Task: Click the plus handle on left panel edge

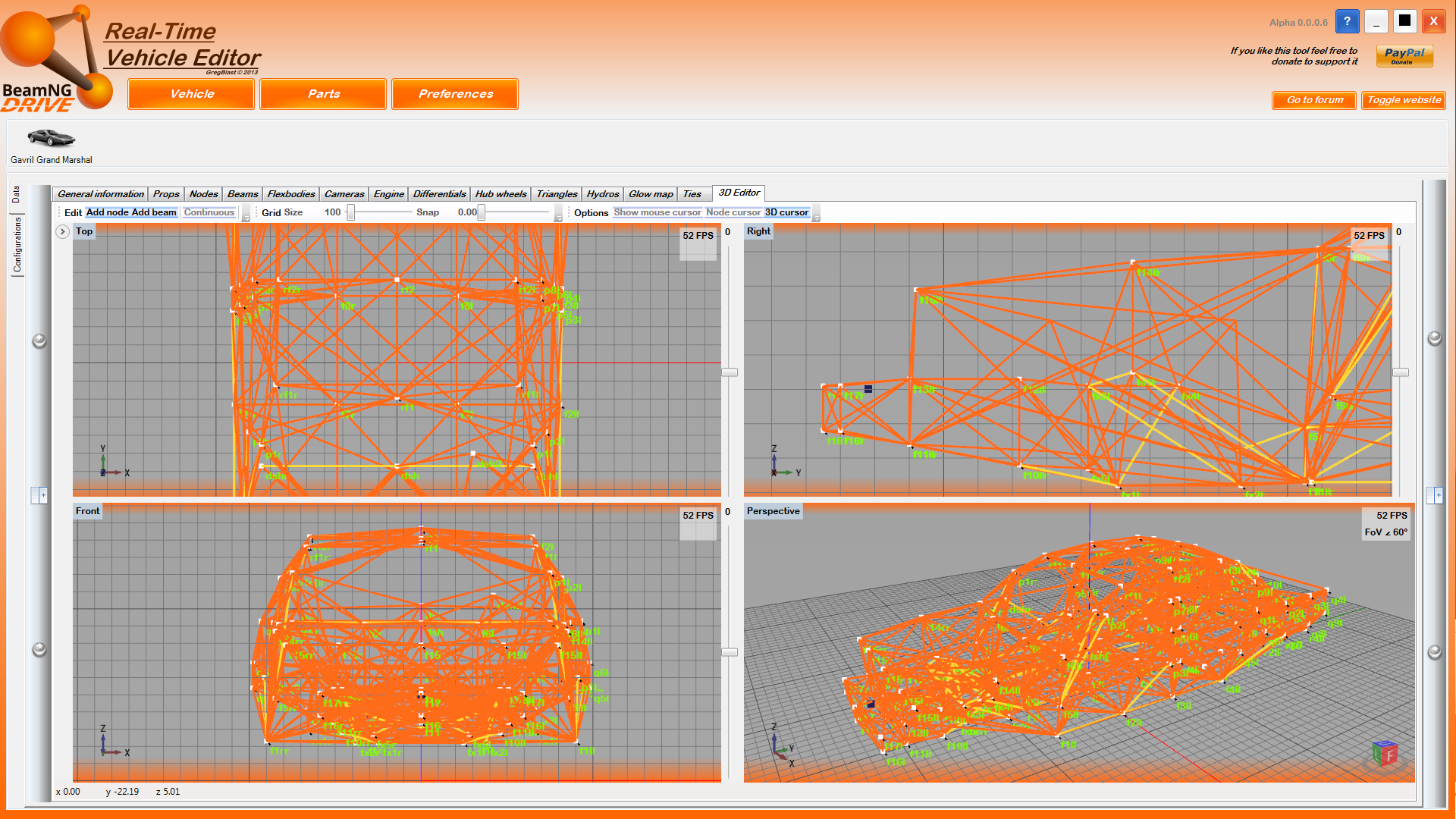Action: pyautogui.click(x=42, y=495)
